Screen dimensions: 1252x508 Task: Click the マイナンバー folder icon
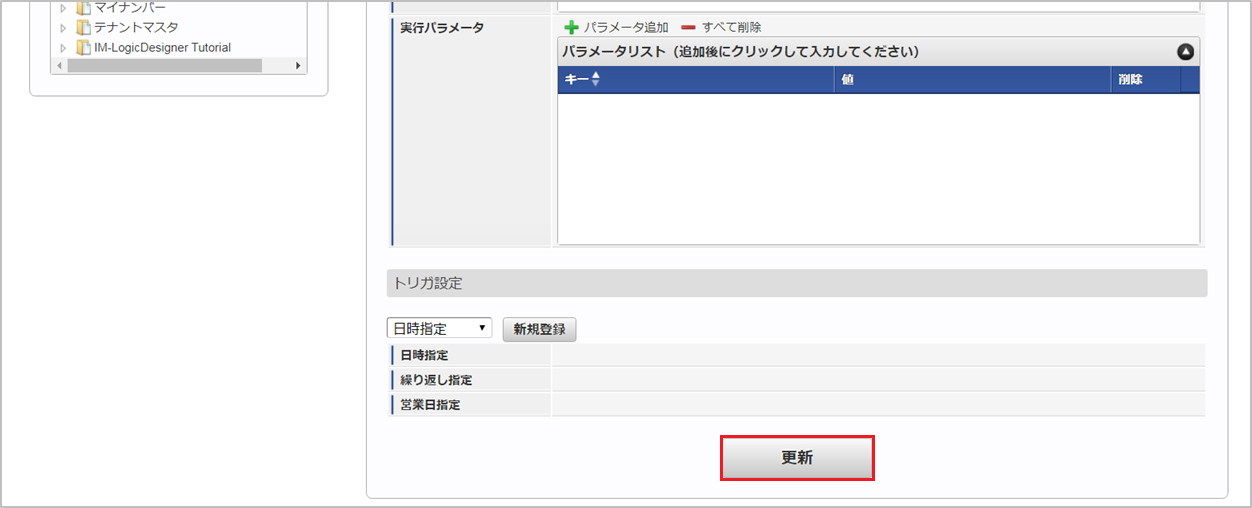[83, 7]
